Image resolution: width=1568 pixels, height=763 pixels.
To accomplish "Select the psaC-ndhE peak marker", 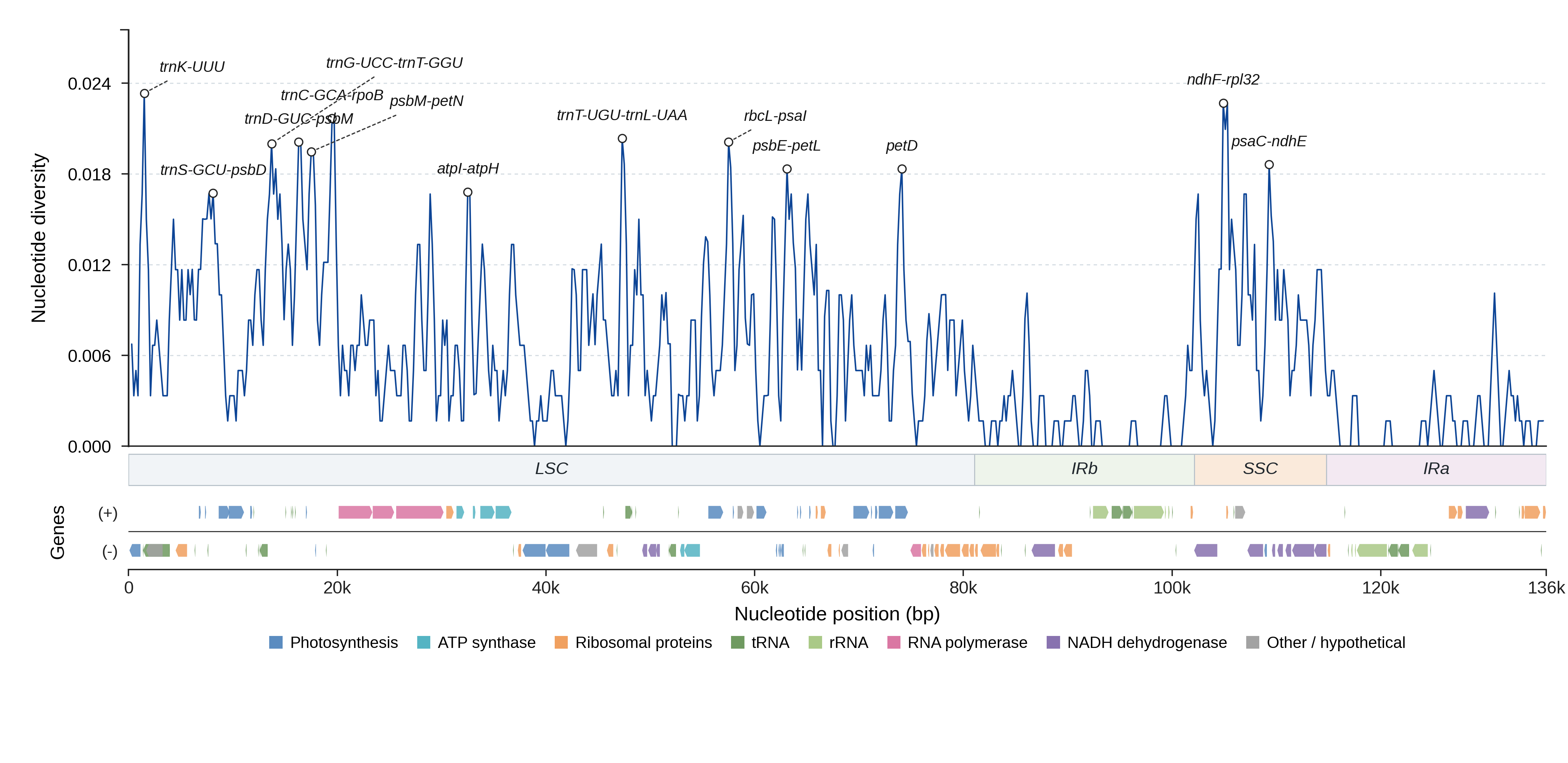I will tap(1269, 165).
